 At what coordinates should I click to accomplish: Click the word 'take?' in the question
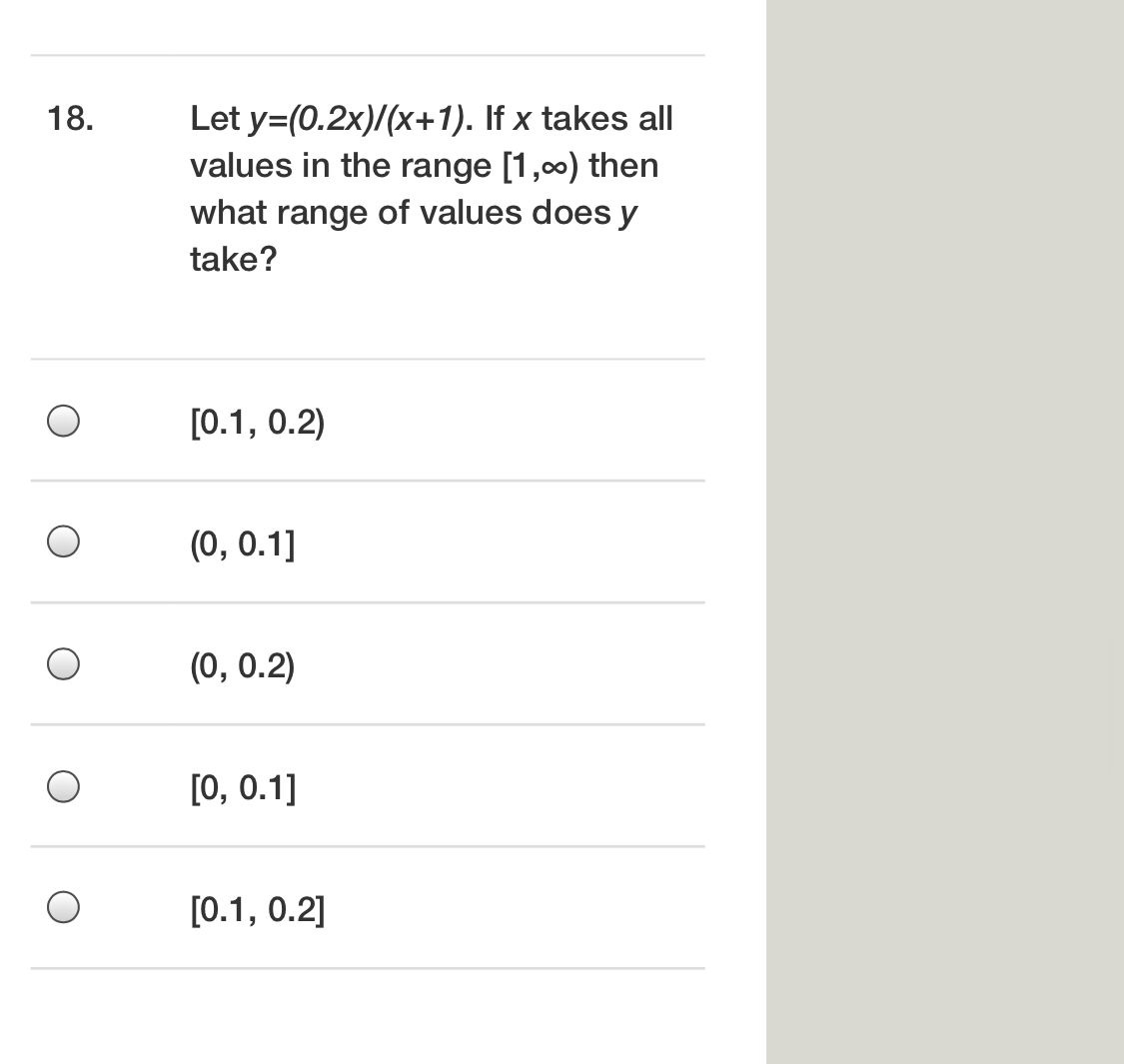pos(232,259)
